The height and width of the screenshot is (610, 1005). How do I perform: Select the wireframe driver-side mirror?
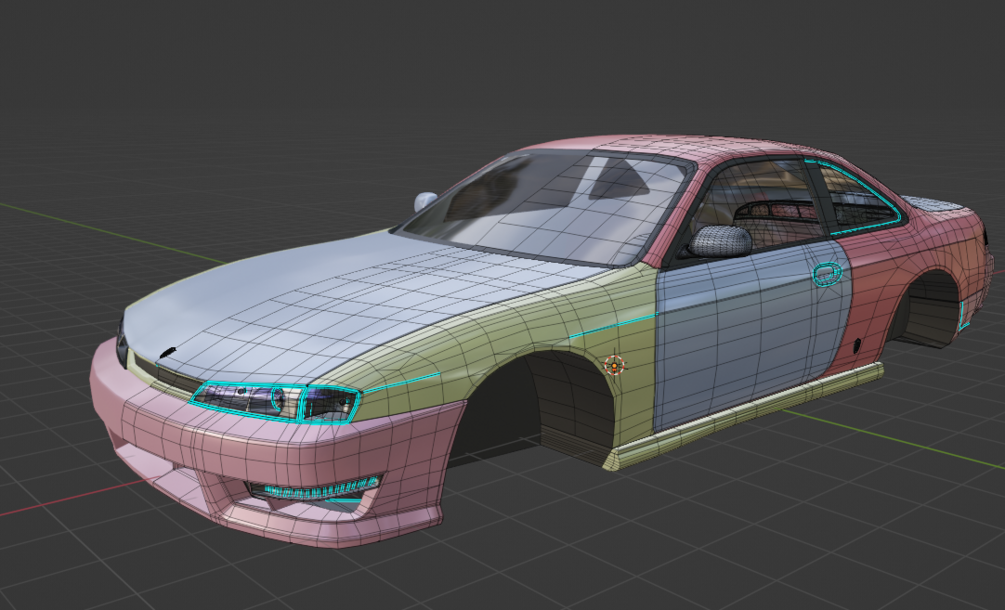719,242
